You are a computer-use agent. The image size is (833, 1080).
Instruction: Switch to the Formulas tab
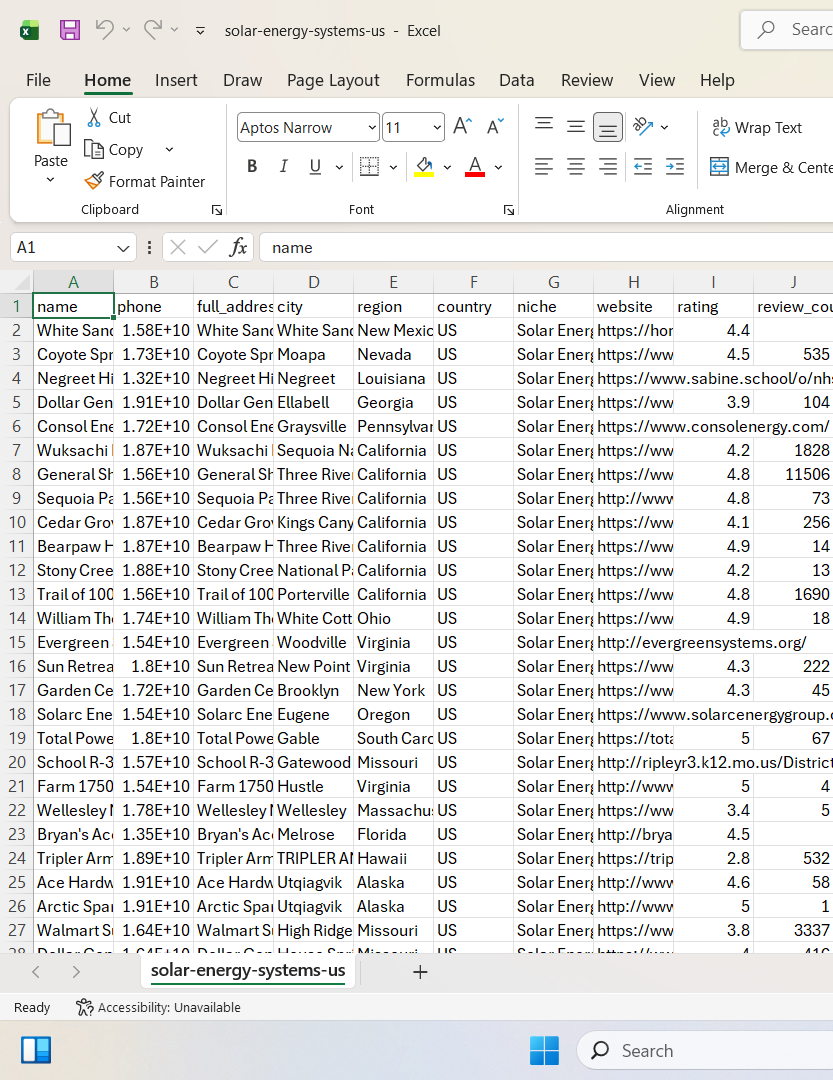coord(440,80)
